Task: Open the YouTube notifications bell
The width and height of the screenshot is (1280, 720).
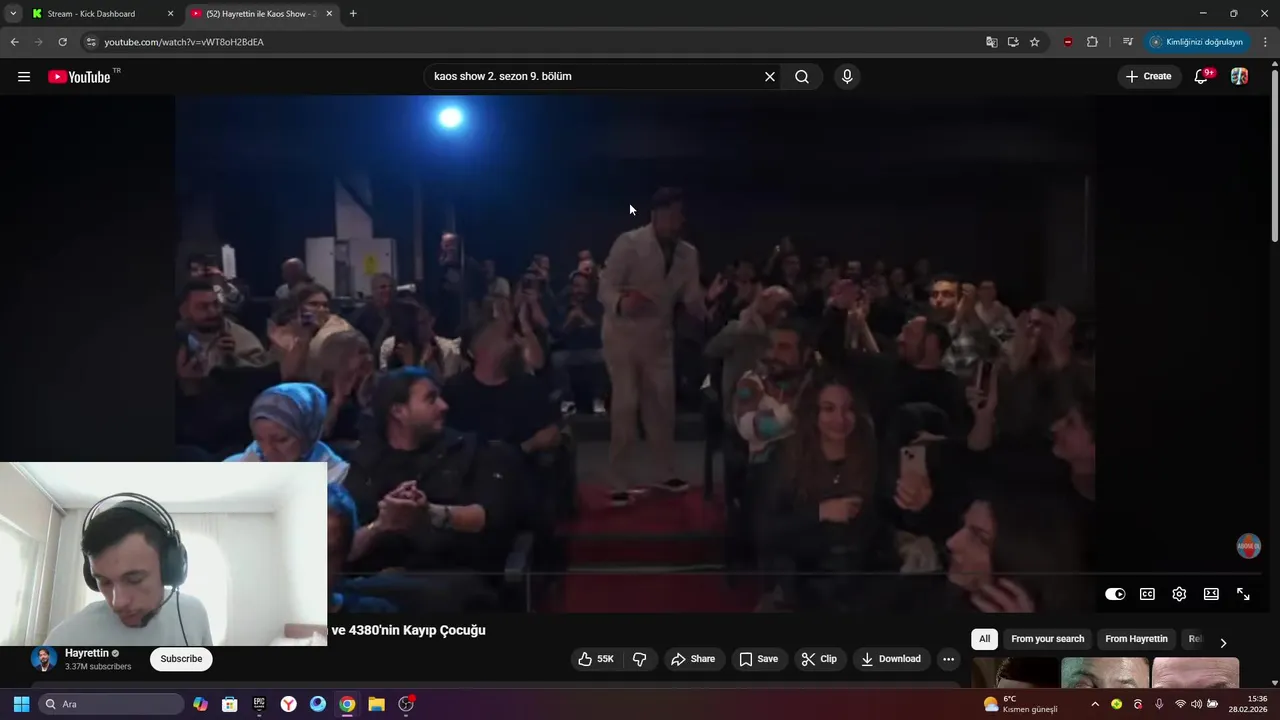Action: (x=1202, y=77)
